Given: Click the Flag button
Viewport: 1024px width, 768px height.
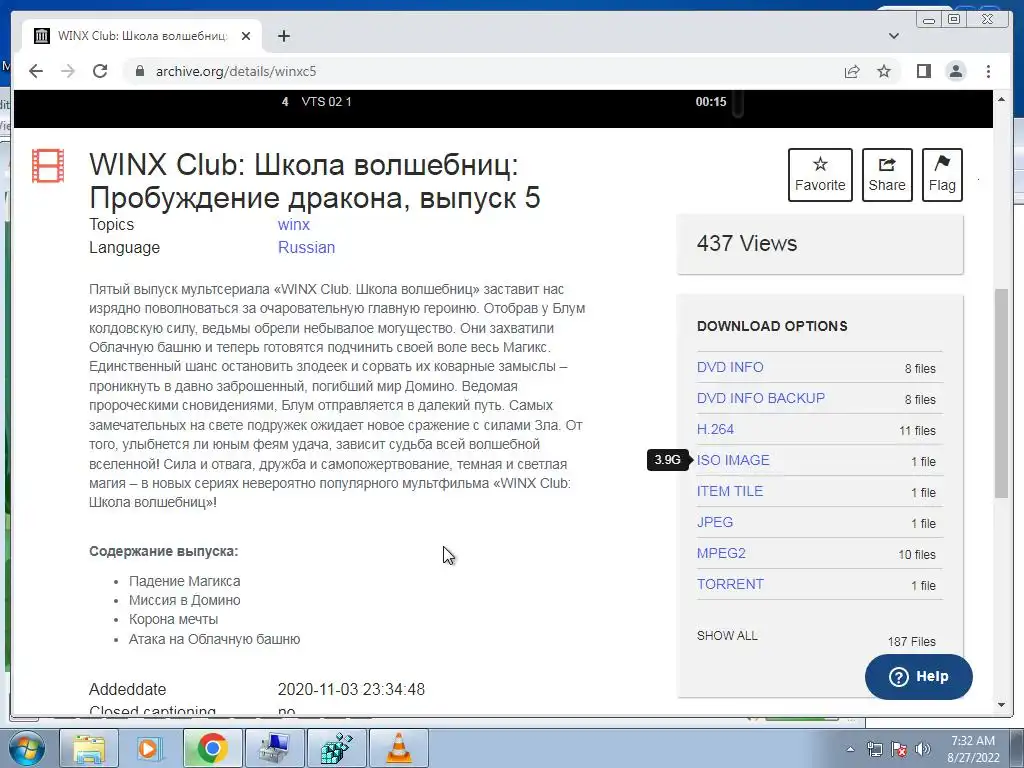Looking at the screenshot, I should [x=942, y=175].
